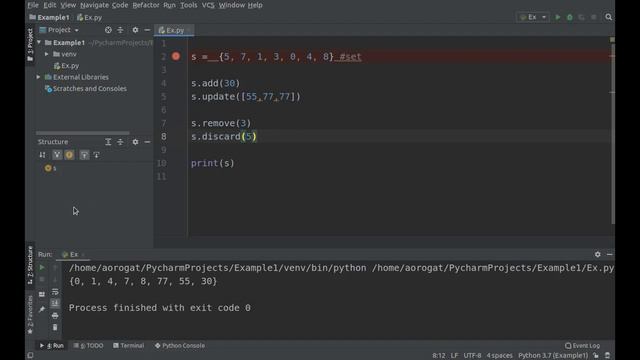
Task: Remove the breakpoint on line 2
Action: pos(176,56)
